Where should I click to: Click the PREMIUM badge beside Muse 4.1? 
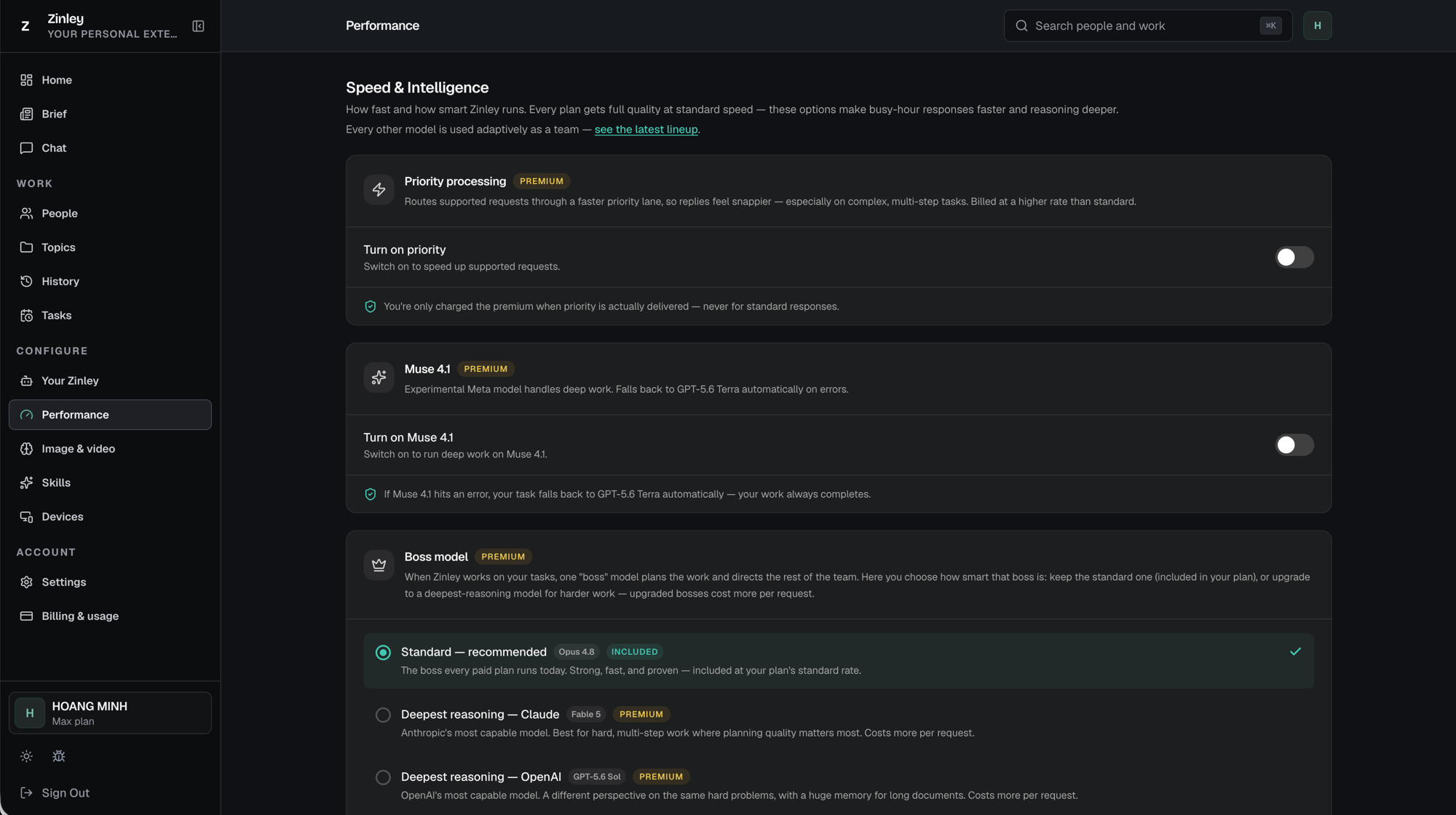pyautogui.click(x=486, y=369)
